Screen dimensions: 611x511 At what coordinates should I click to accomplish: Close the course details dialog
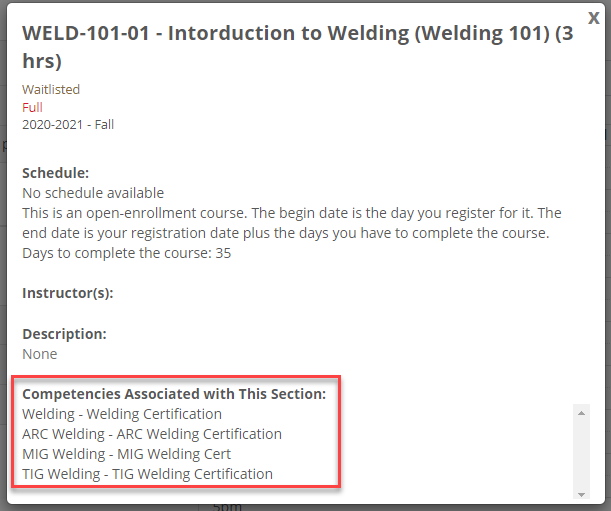coord(594,17)
